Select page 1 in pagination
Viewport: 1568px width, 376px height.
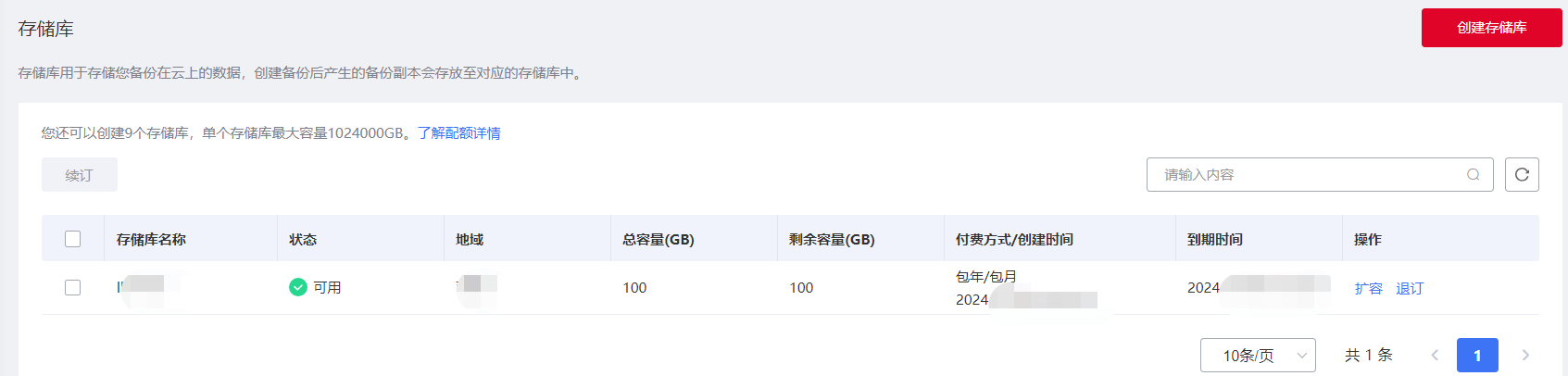pos(1477,356)
